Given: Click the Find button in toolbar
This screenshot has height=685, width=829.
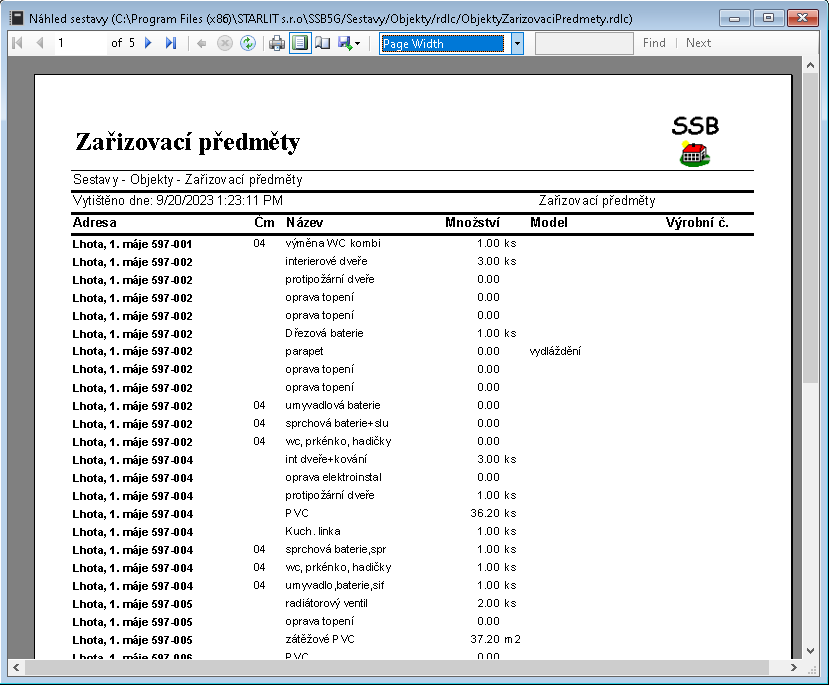Looking at the screenshot, I should tap(654, 43).
